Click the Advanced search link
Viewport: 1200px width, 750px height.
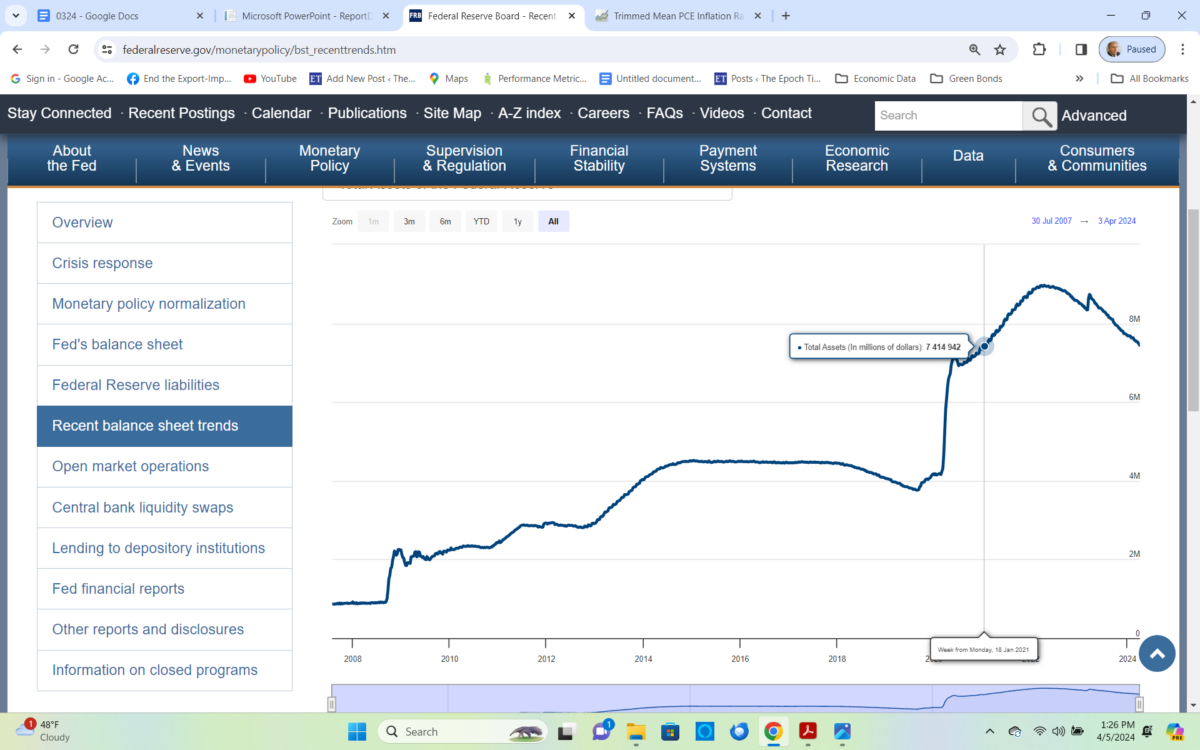(1094, 116)
